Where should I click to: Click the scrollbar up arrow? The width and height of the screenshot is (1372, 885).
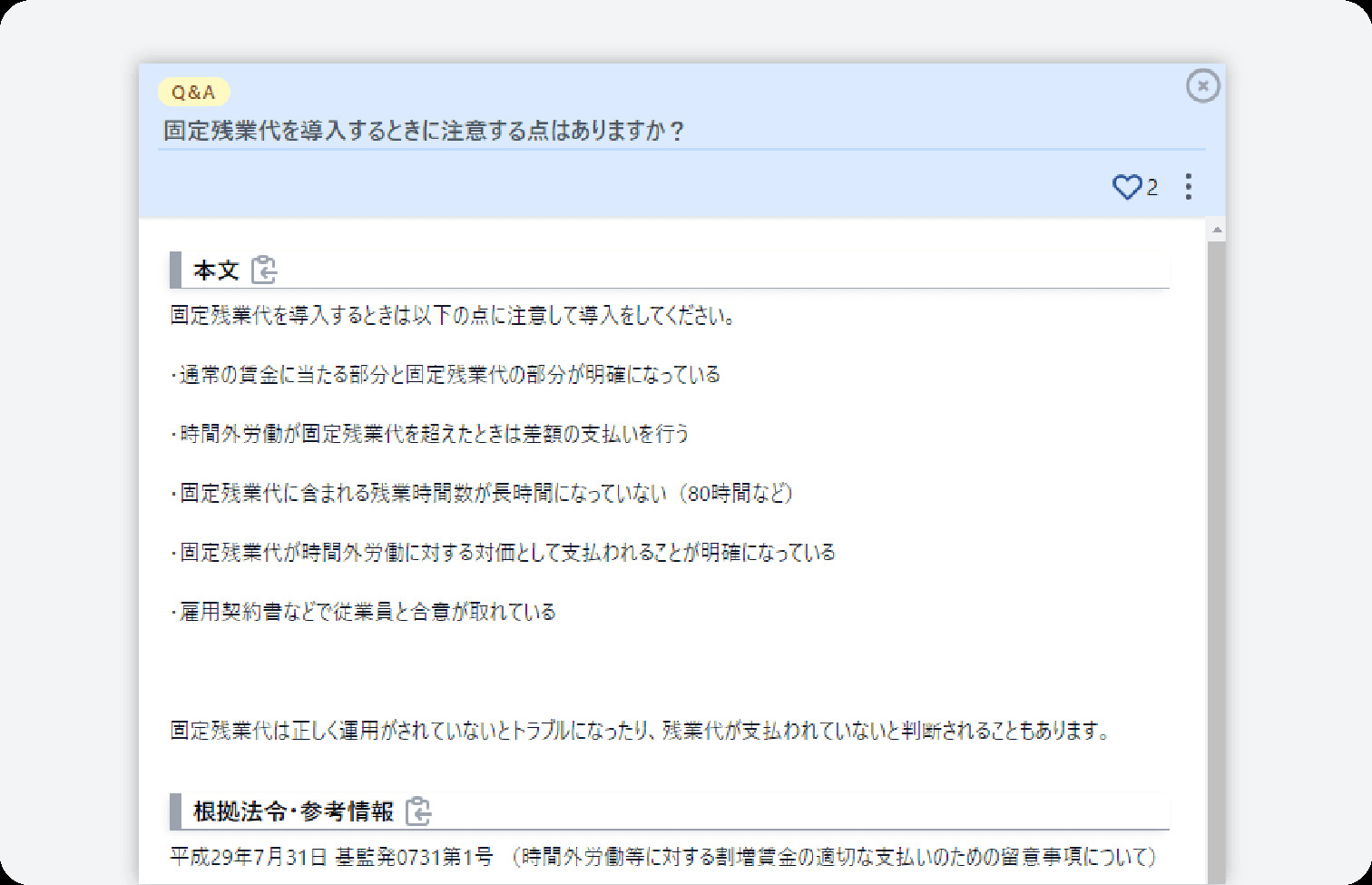[1217, 231]
